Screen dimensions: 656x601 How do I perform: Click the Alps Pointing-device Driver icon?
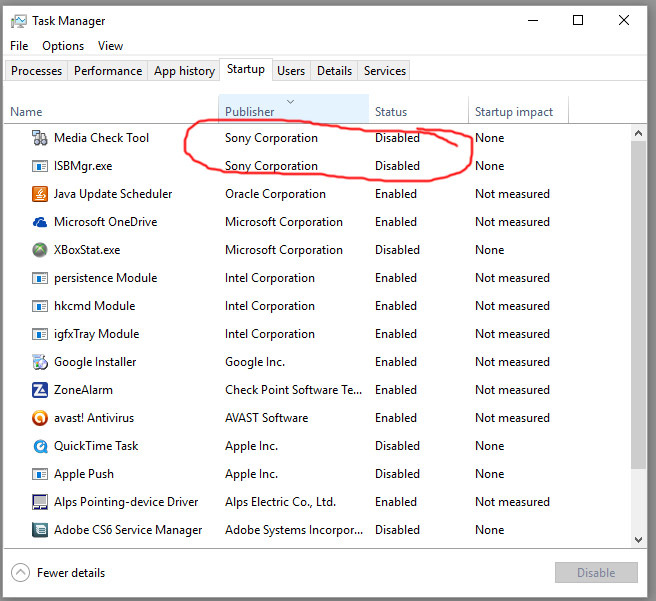pyautogui.click(x=40, y=502)
